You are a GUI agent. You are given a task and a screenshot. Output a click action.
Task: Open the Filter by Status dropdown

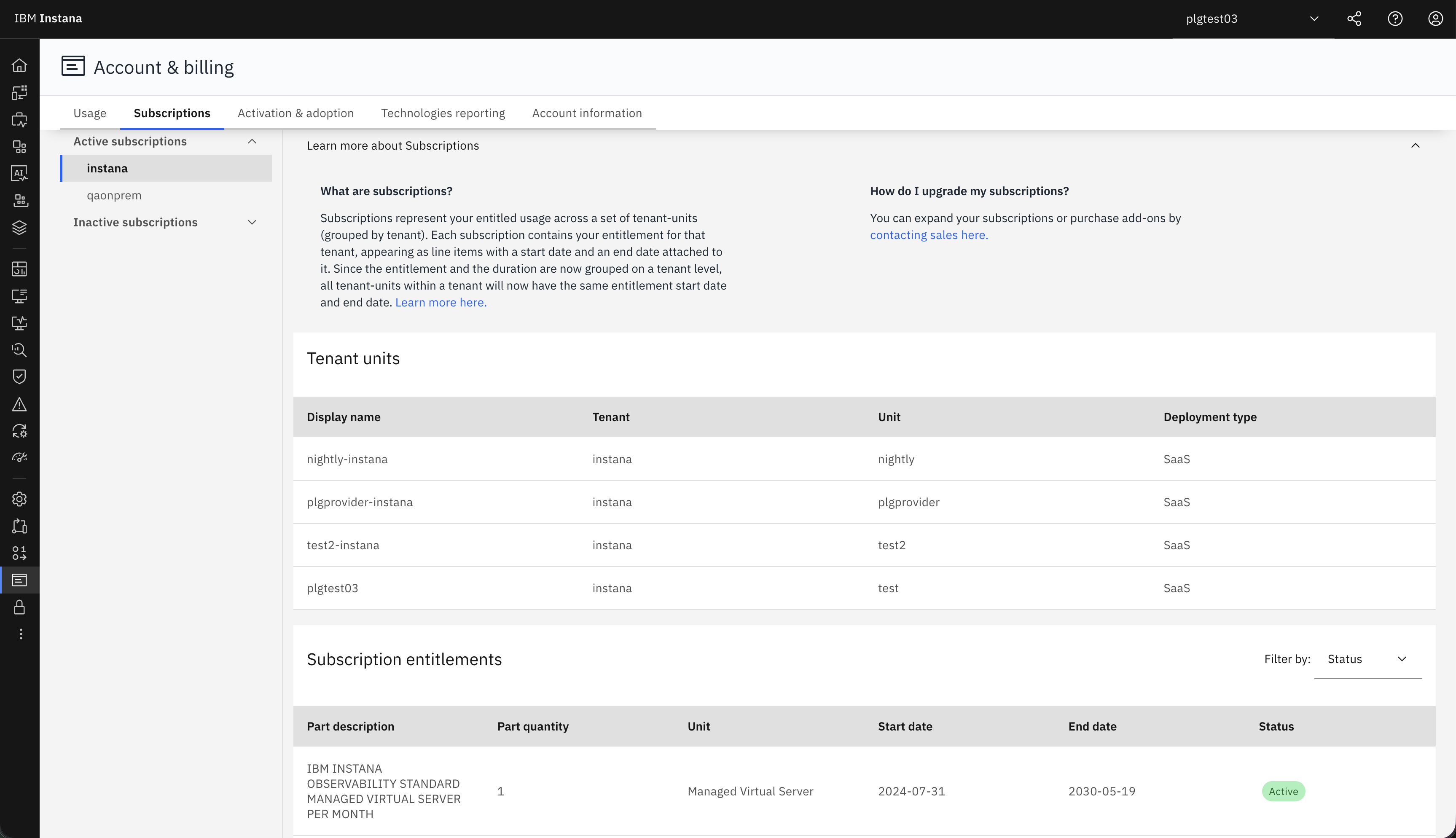coord(1367,660)
